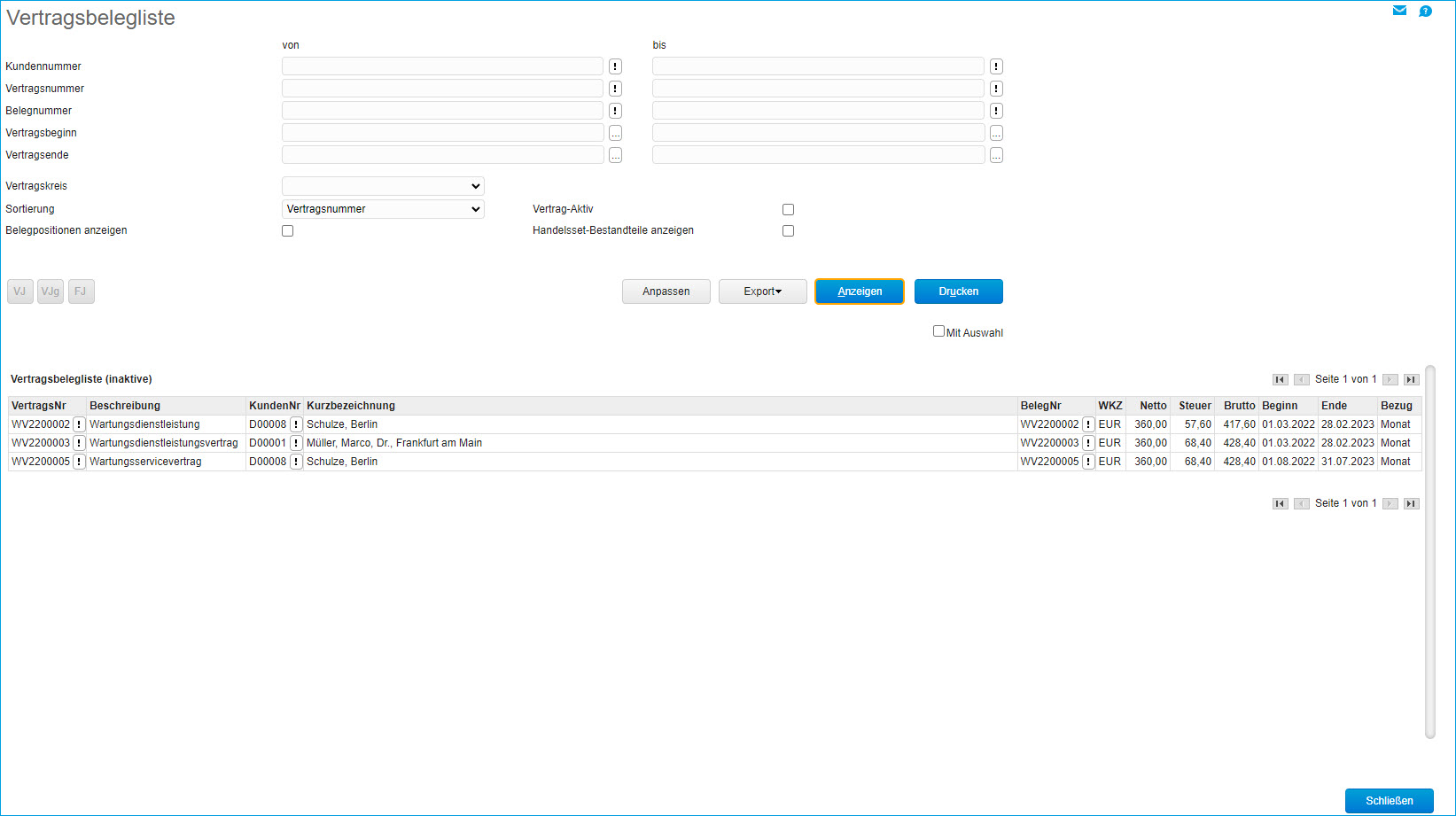Check Belegpositionen anzeigen option

[287, 231]
